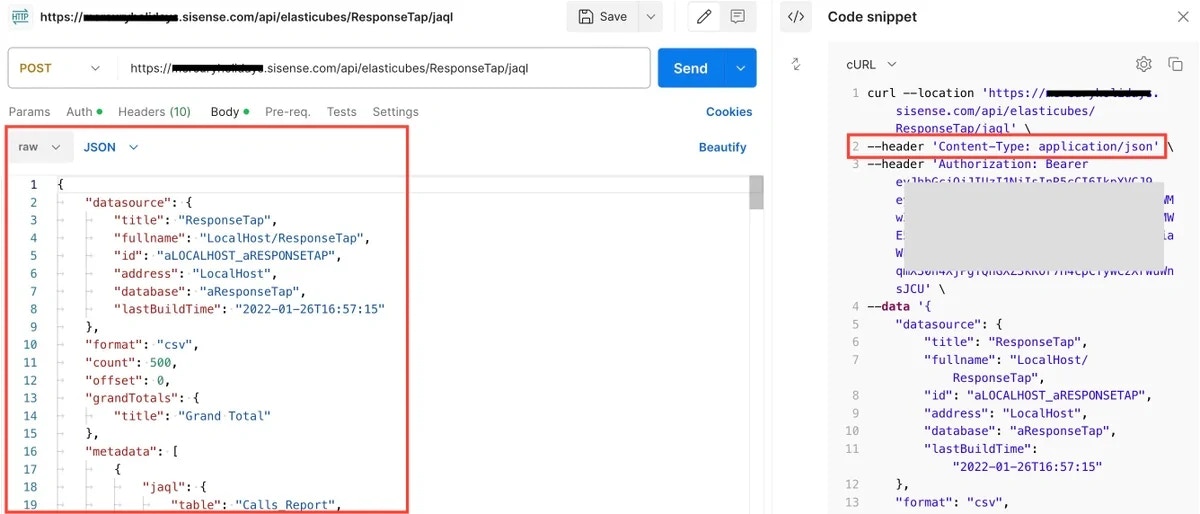Viewport: 1200px width, 514px height.
Task: Open the cURL language dropdown
Action: [x=871, y=64]
